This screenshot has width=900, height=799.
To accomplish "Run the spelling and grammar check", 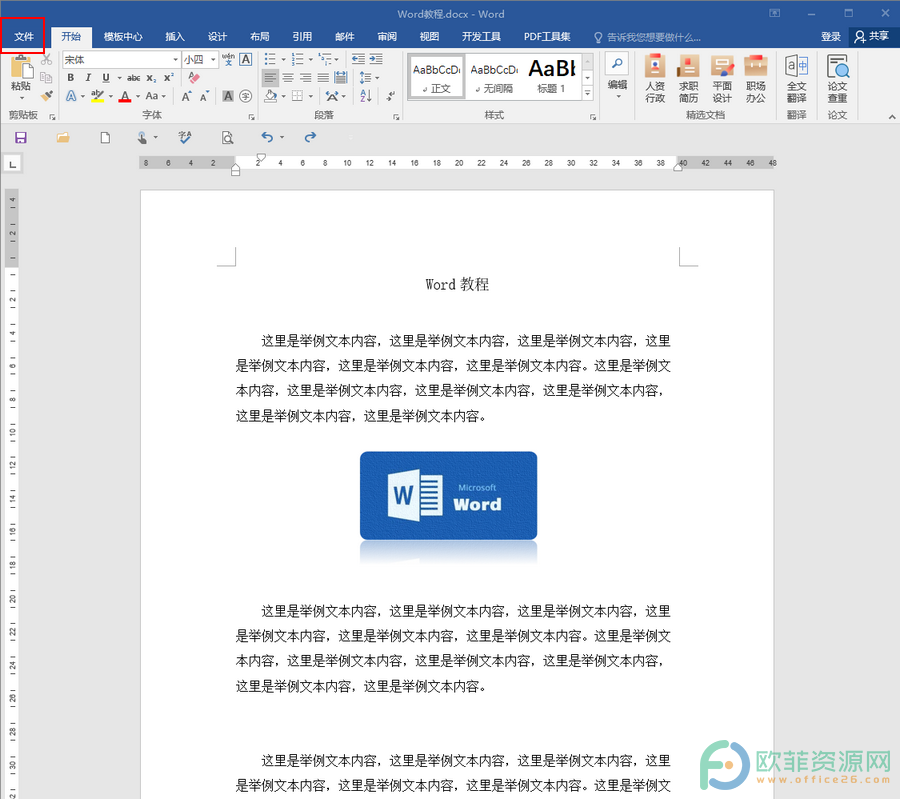I will 185,138.
